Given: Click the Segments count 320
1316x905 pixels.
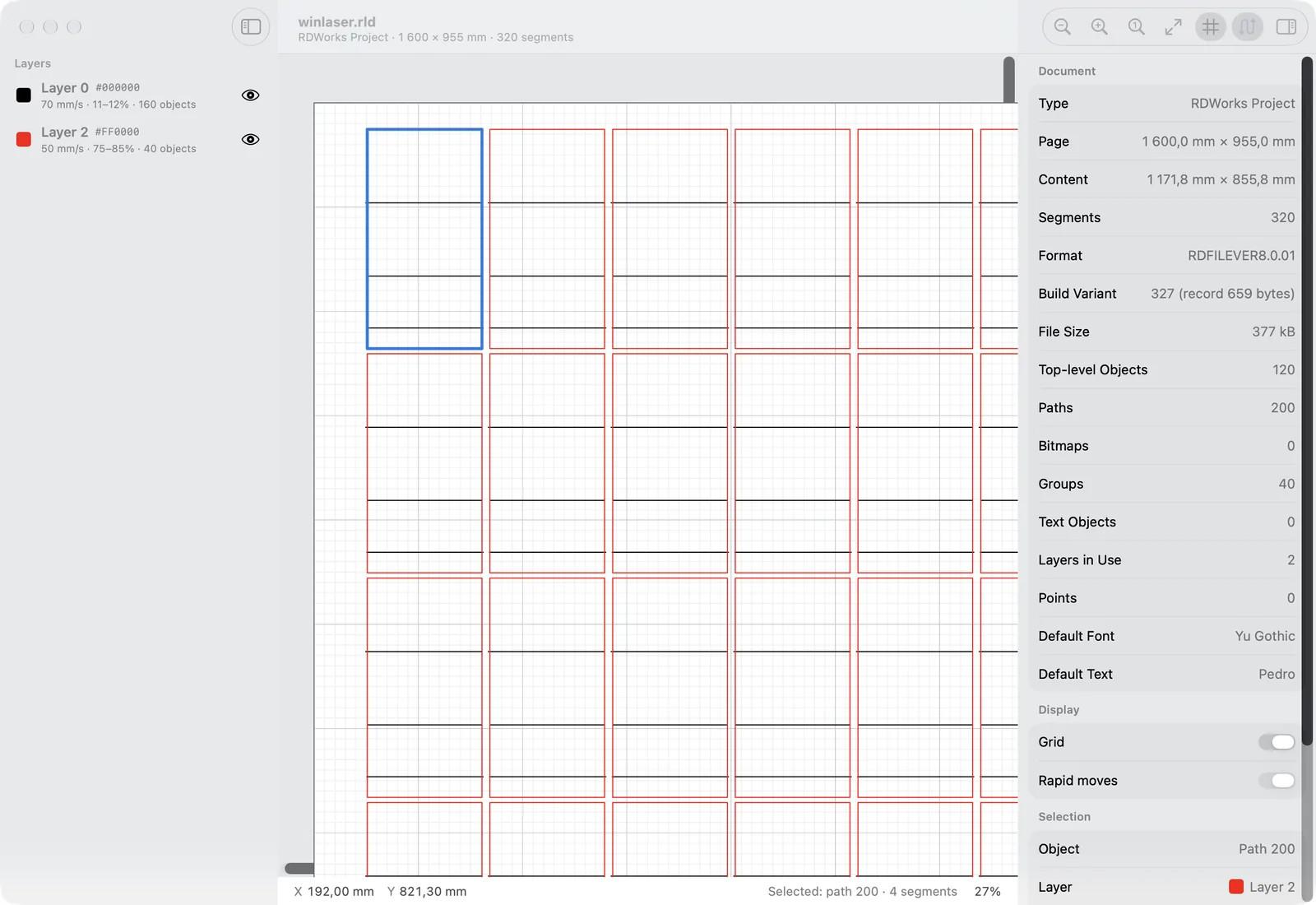Looking at the screenshot, I should tap(1283, 218).
